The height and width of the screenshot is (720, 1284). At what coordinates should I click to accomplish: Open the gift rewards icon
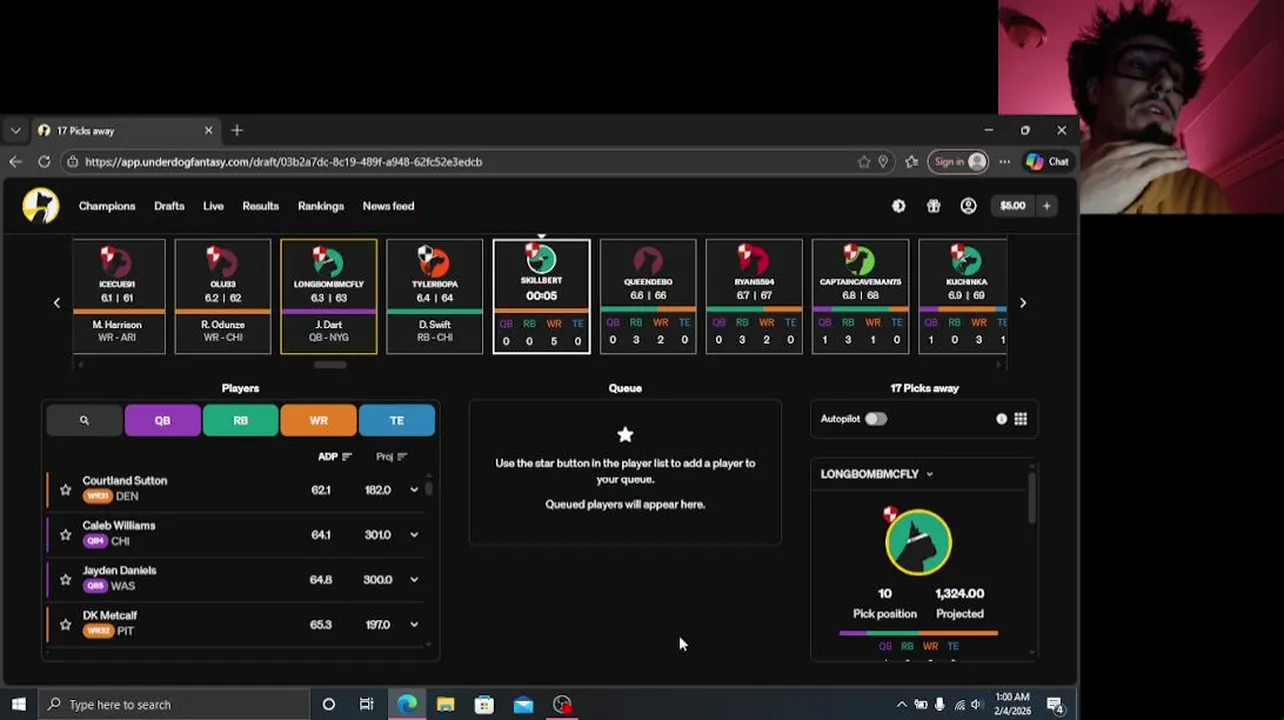933,206
